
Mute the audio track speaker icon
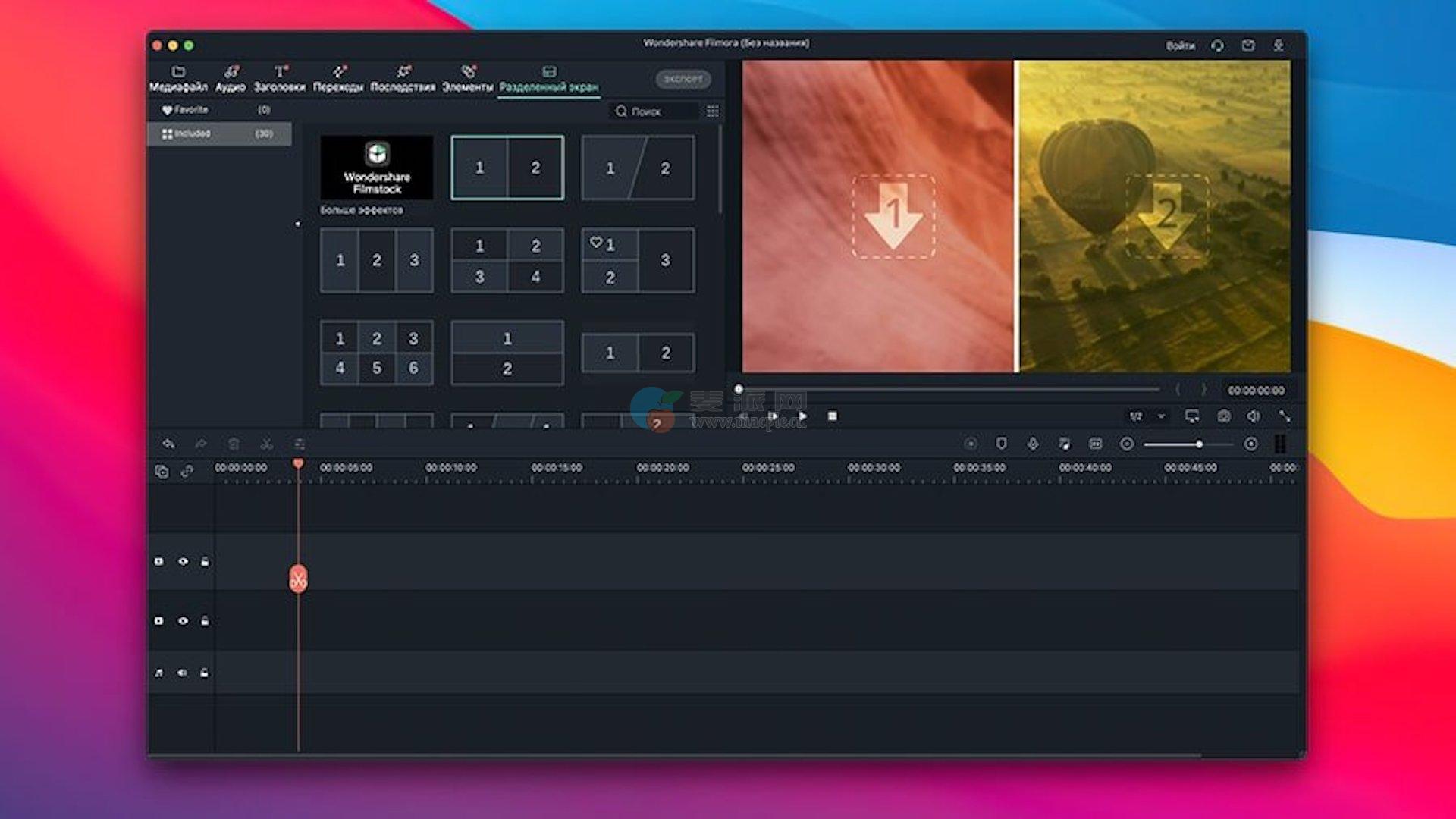point(182,673)
